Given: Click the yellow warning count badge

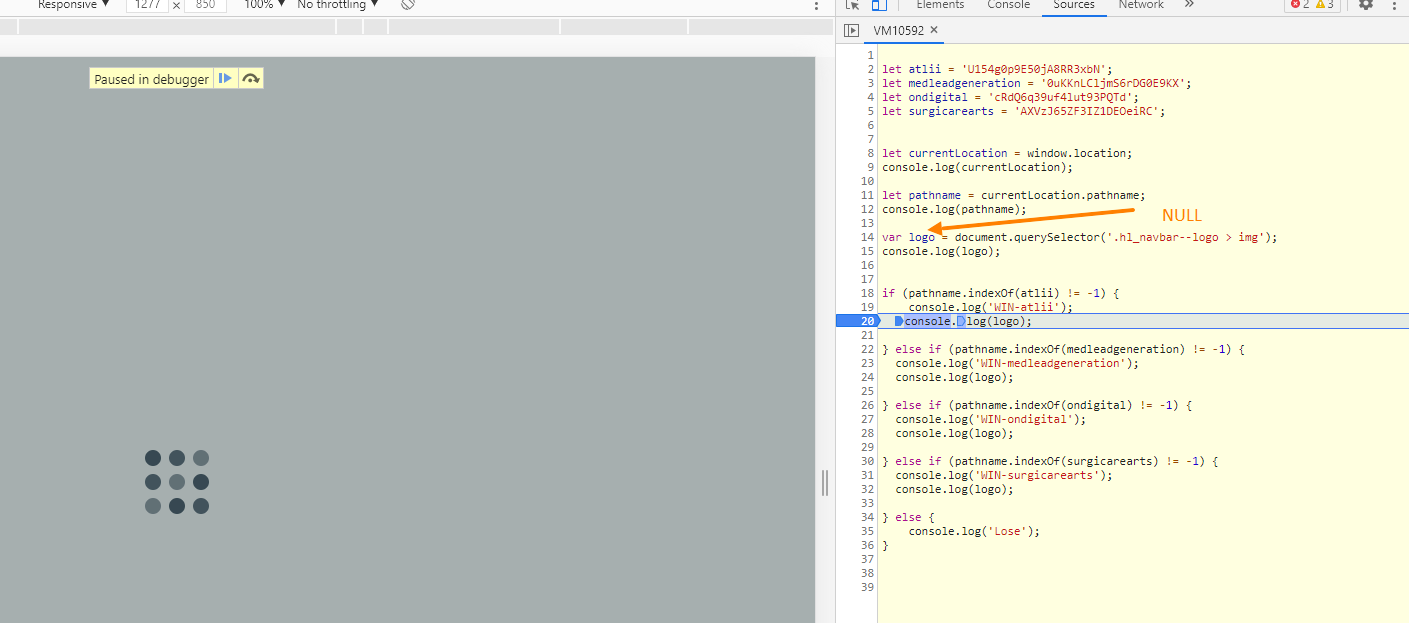Looking at the screenshot, I should [1325, 5].
